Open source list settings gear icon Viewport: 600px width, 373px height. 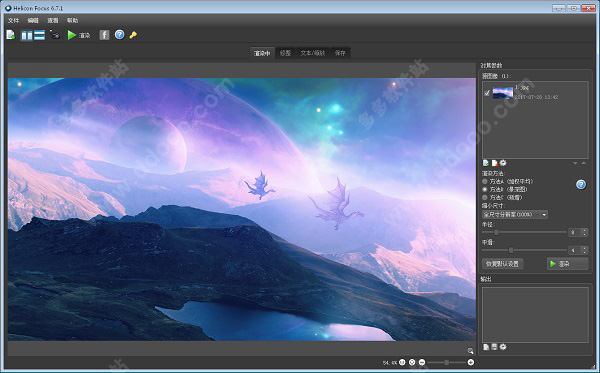pos(503,163)
